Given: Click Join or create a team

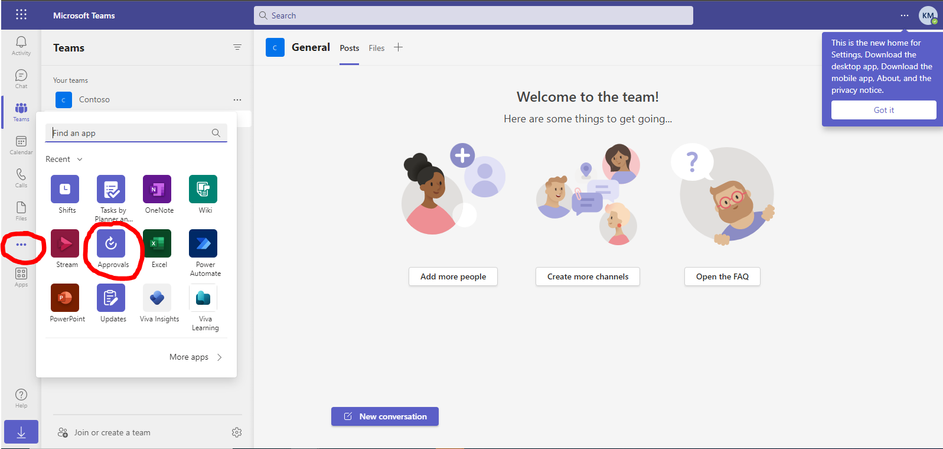Looking at the screenshot, I should (x=103, y=432).
